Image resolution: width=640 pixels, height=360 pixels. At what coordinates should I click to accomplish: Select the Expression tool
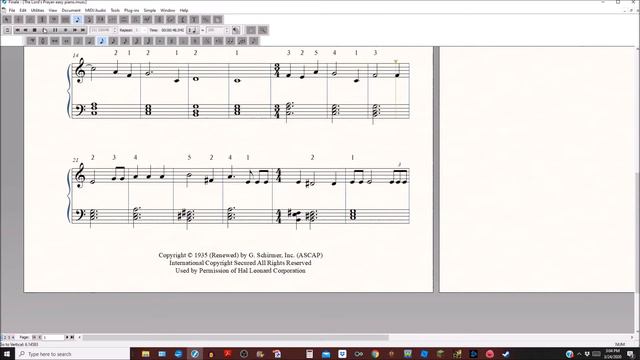[x=147, y=20]
